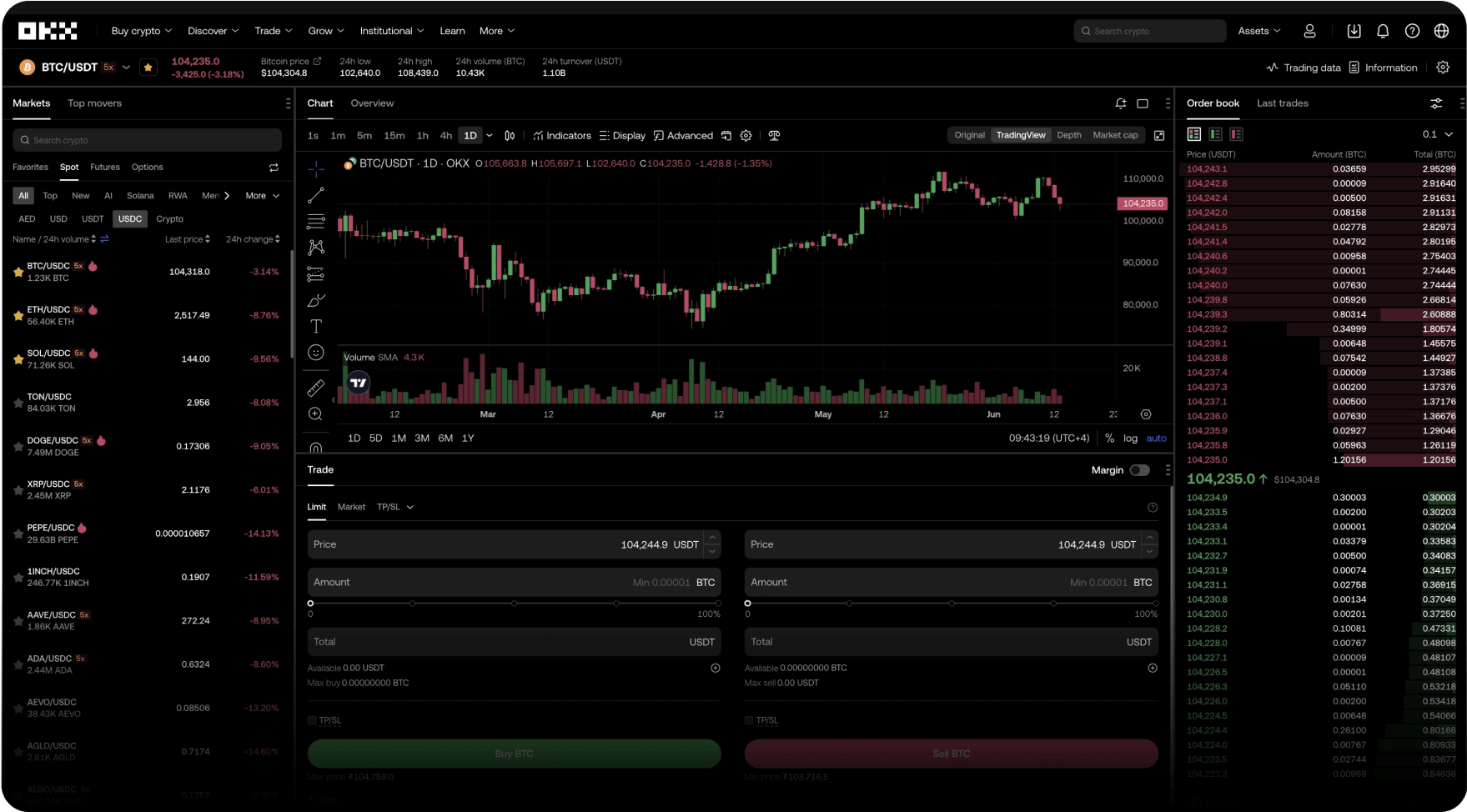Image resolution: width=1467 pixels, height=812 pixels.
Task: Pick the text annotation tool
Action: point(315,326)
